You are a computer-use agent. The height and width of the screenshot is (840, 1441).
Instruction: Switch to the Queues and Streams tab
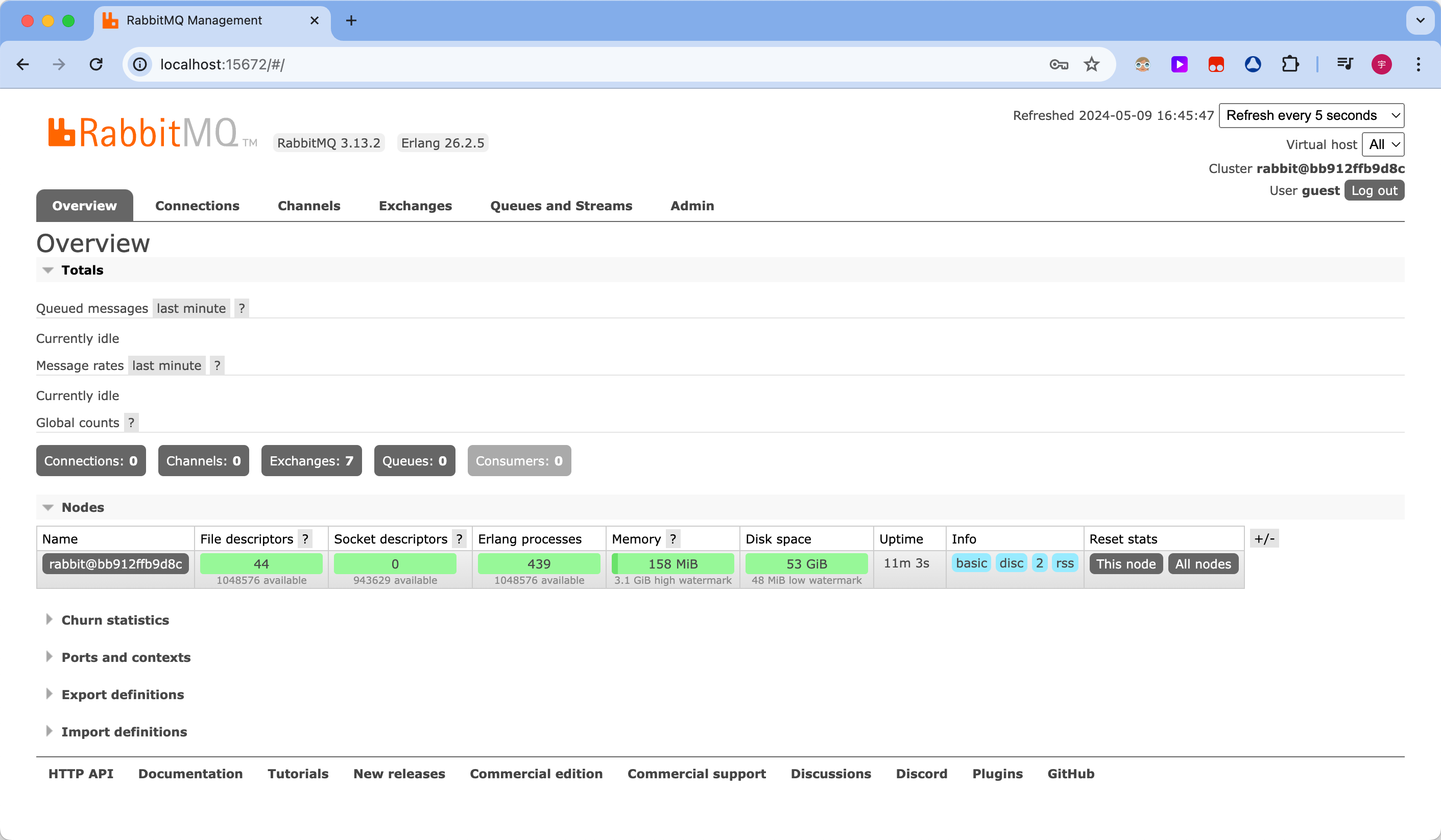coord(561,205)
